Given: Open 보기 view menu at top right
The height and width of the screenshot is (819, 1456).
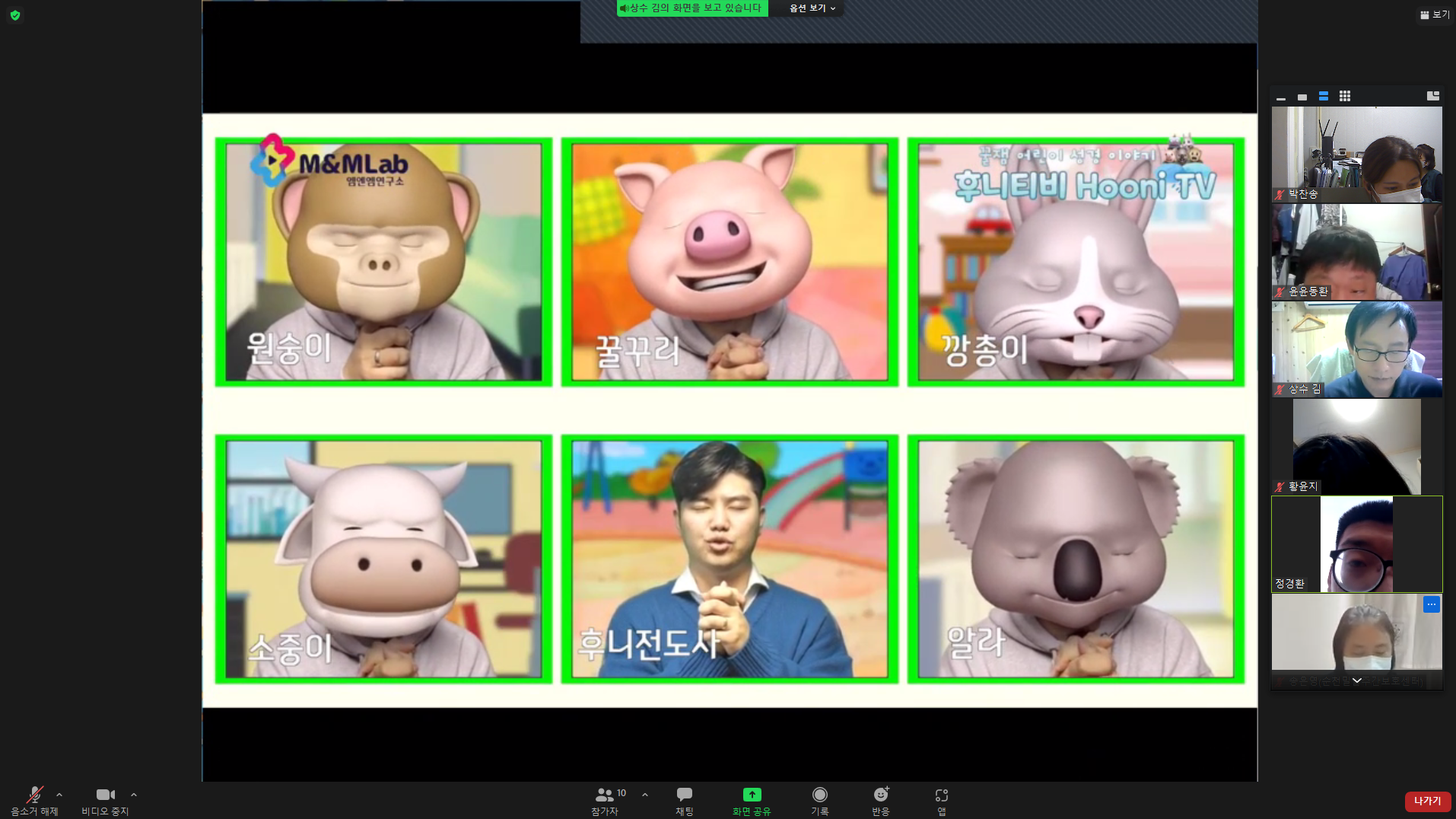Looking at the screenshot, I should [1435, 14].
